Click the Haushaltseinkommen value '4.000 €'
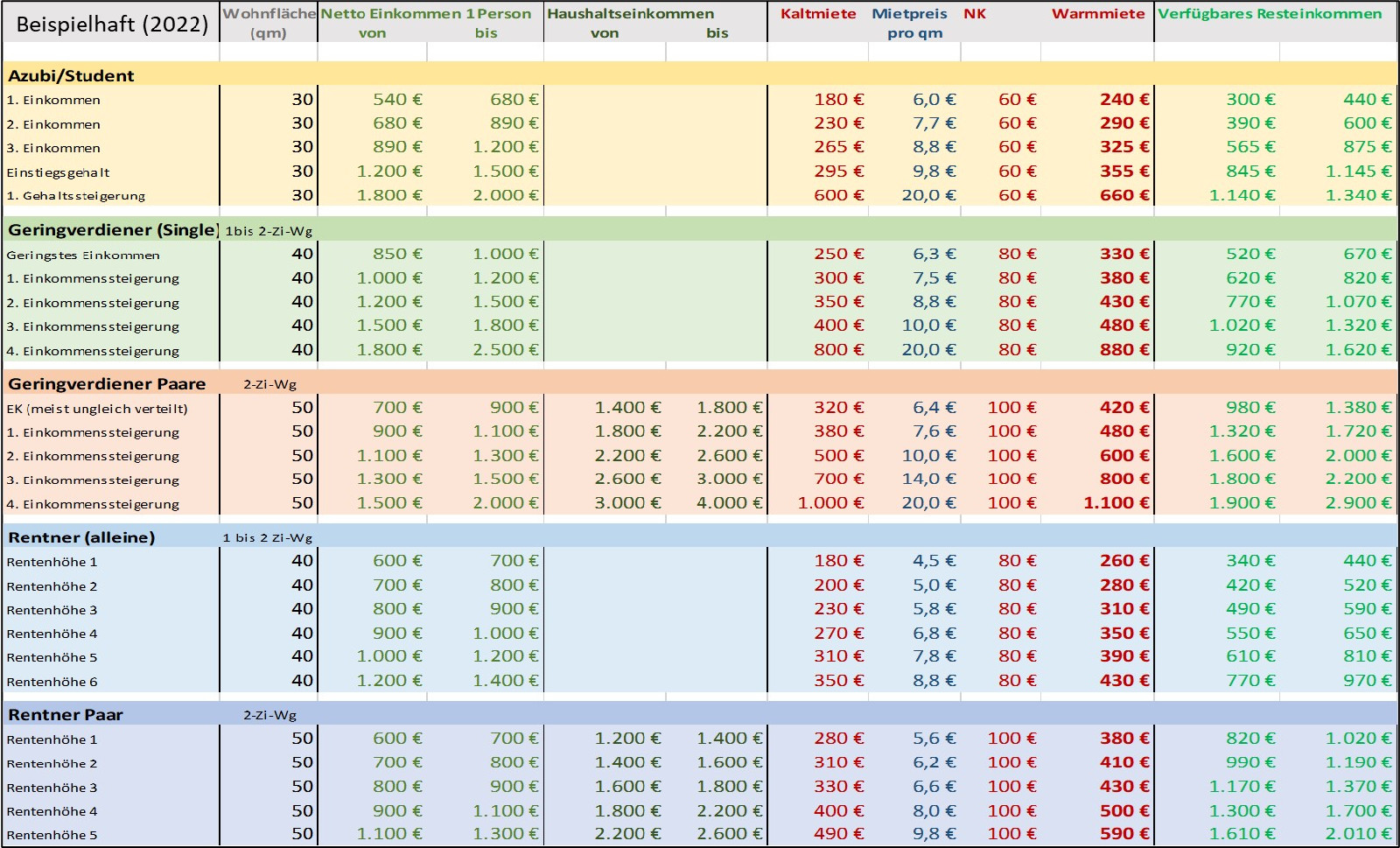 point(730,503)
